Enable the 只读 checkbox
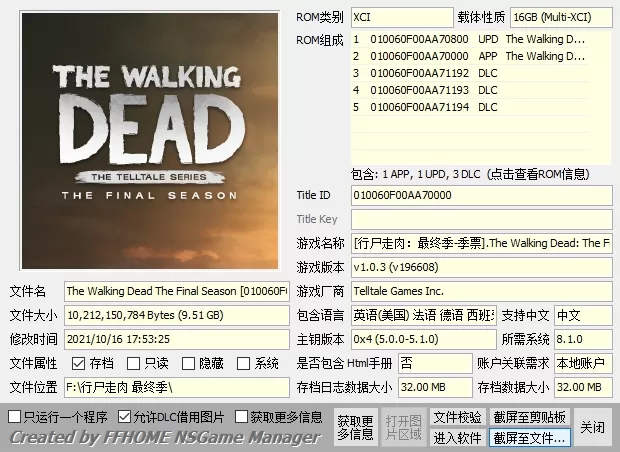Image resolution: width=620 pixels, height=452 pixels. (133, 364)
